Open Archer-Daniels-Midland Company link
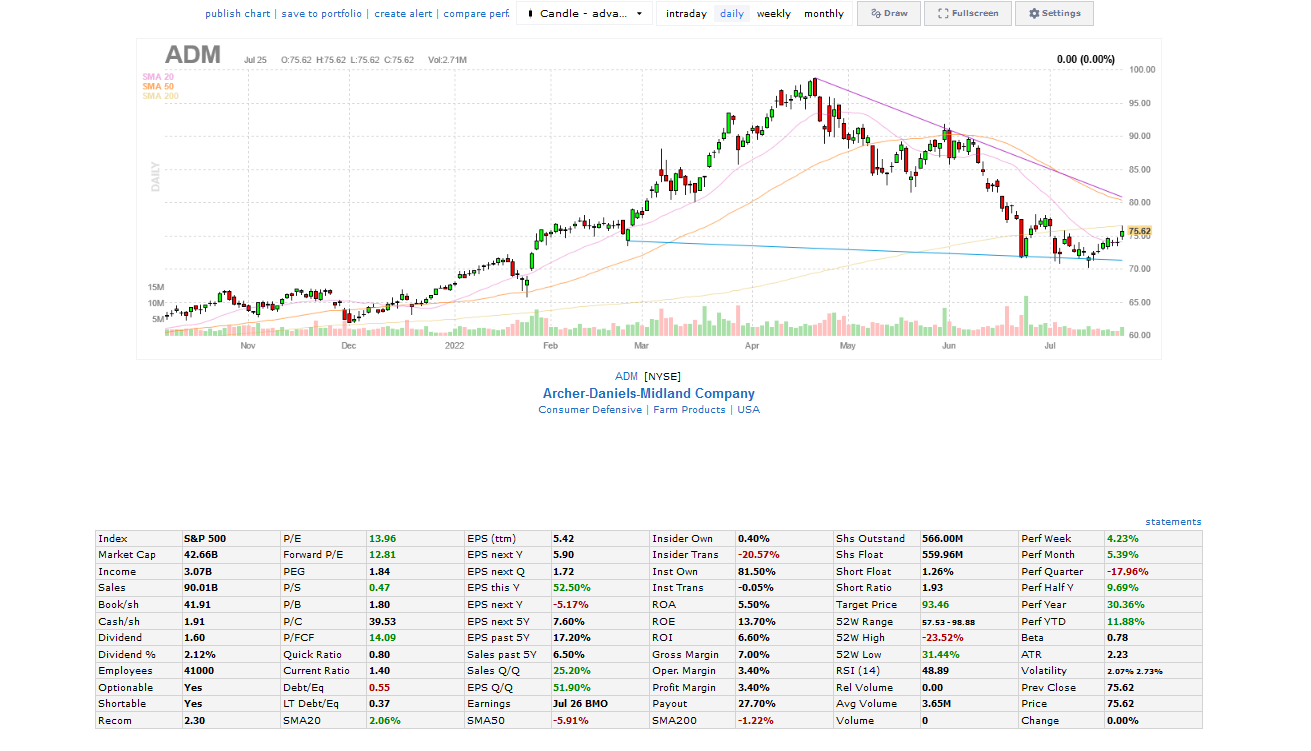1311x751 pixels. [648, 394]
